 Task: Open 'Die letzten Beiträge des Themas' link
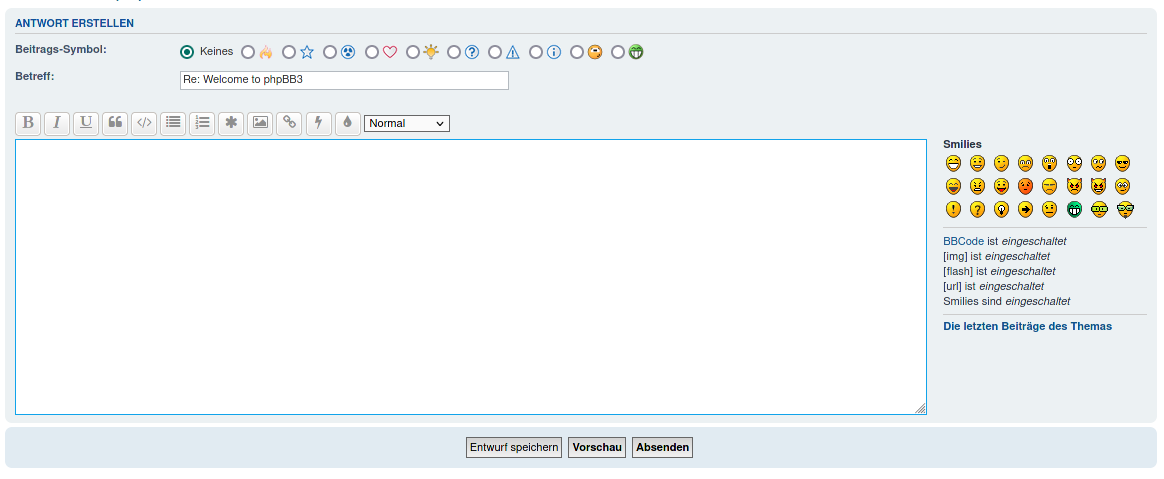pyautogui.click(x=1027, y=326)
